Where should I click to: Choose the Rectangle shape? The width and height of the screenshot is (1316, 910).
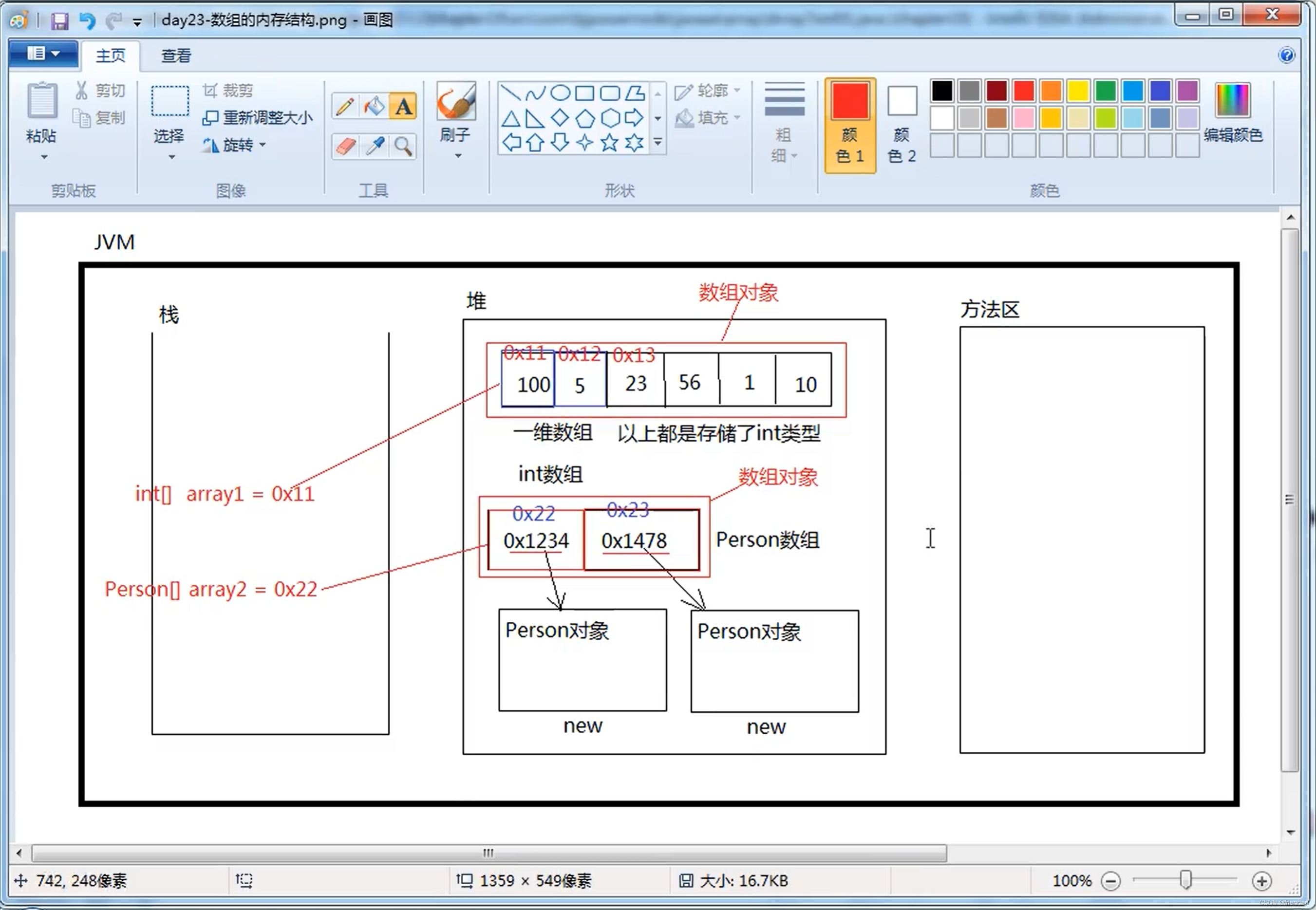tap(585, 93)
